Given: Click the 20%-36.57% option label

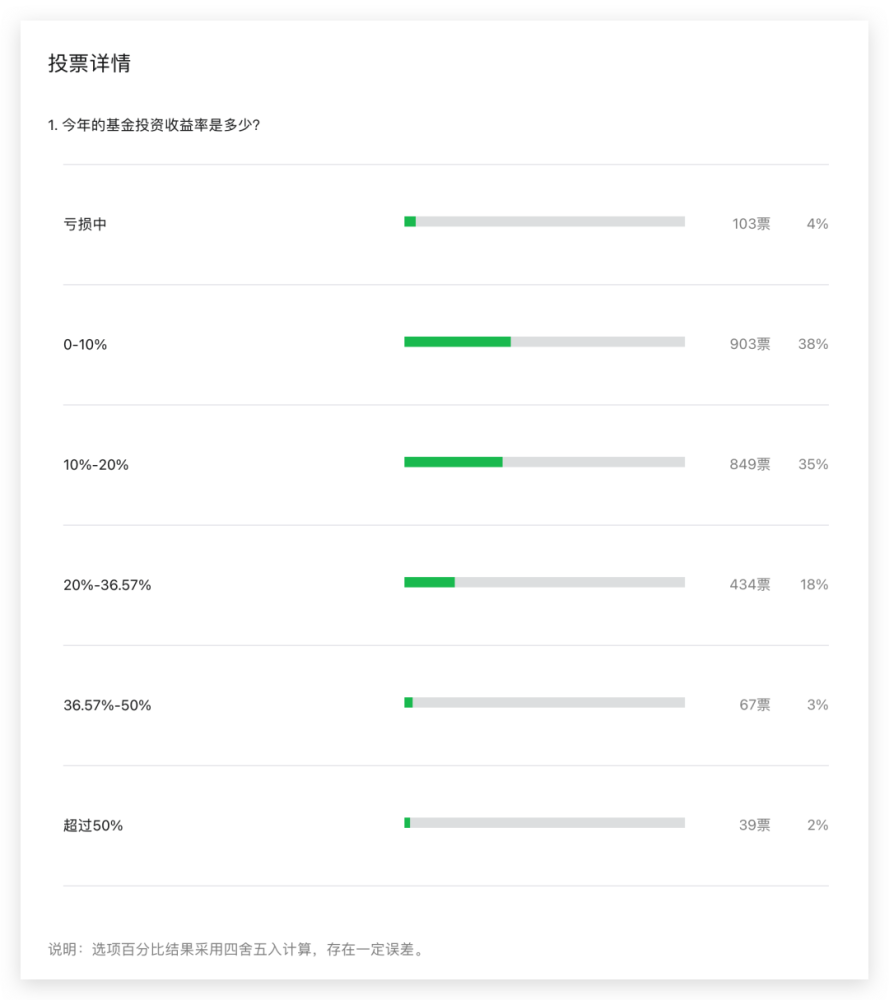Looking at the screenshot, I should [x=107, y=585].
